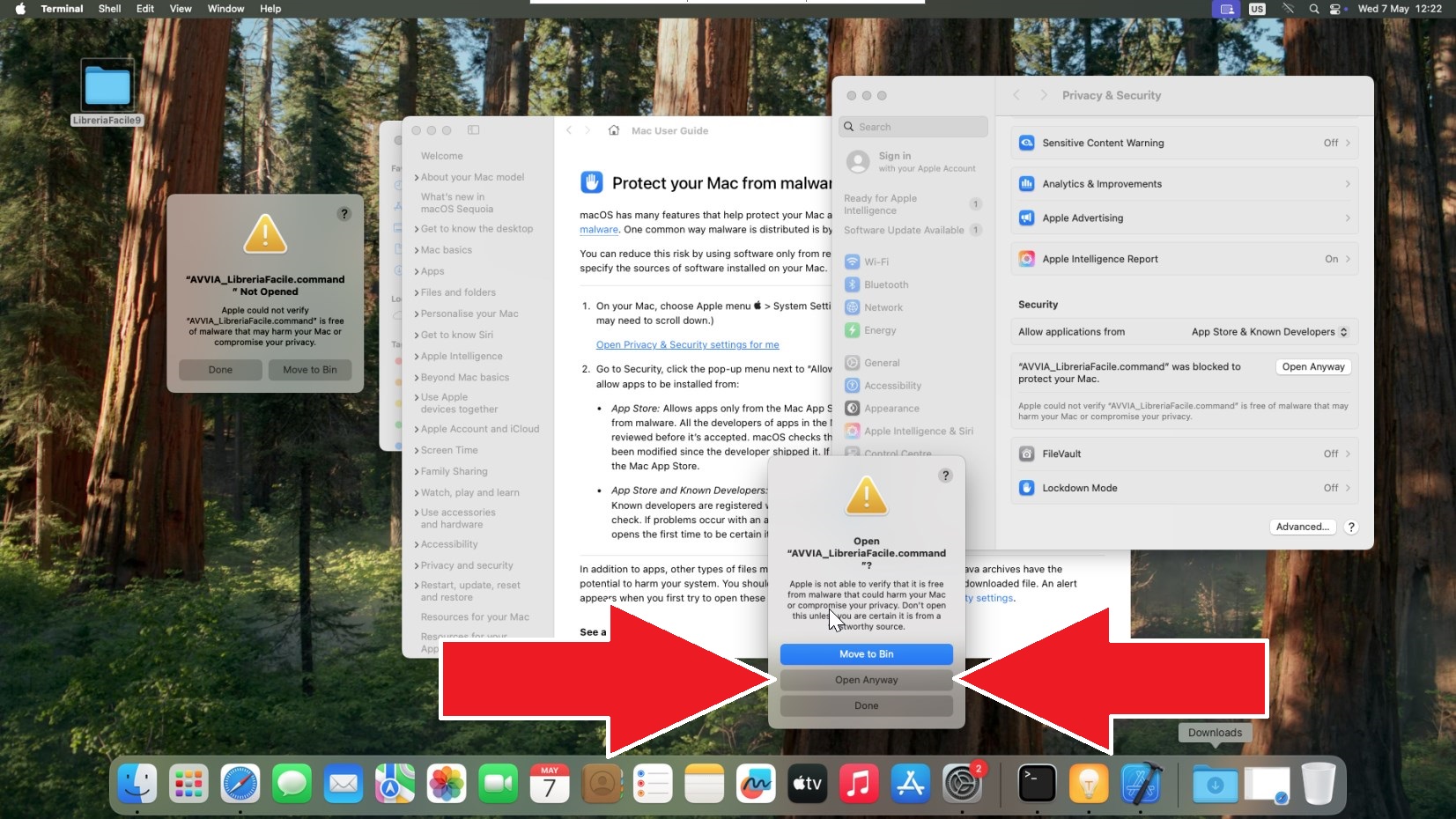Open Allow applications from pop-up menu
The width and height of the screenshot is (1456, 819).
click(x=1268, y=332)
